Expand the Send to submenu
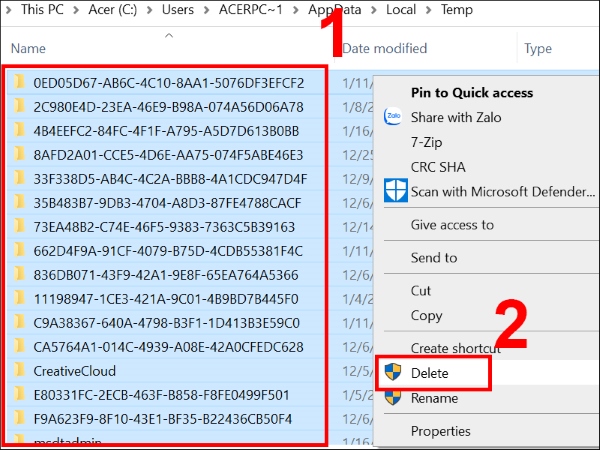 click(433, 258)
